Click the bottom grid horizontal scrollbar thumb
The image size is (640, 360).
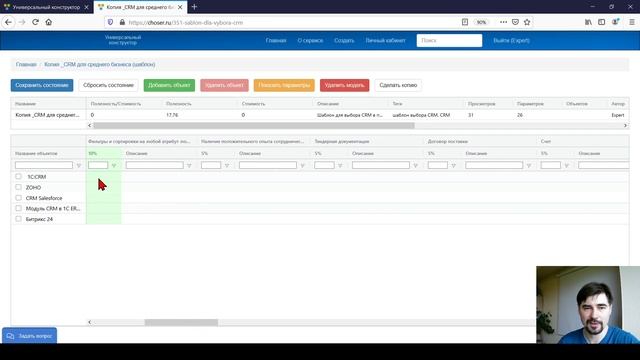(x=181, y=322)
